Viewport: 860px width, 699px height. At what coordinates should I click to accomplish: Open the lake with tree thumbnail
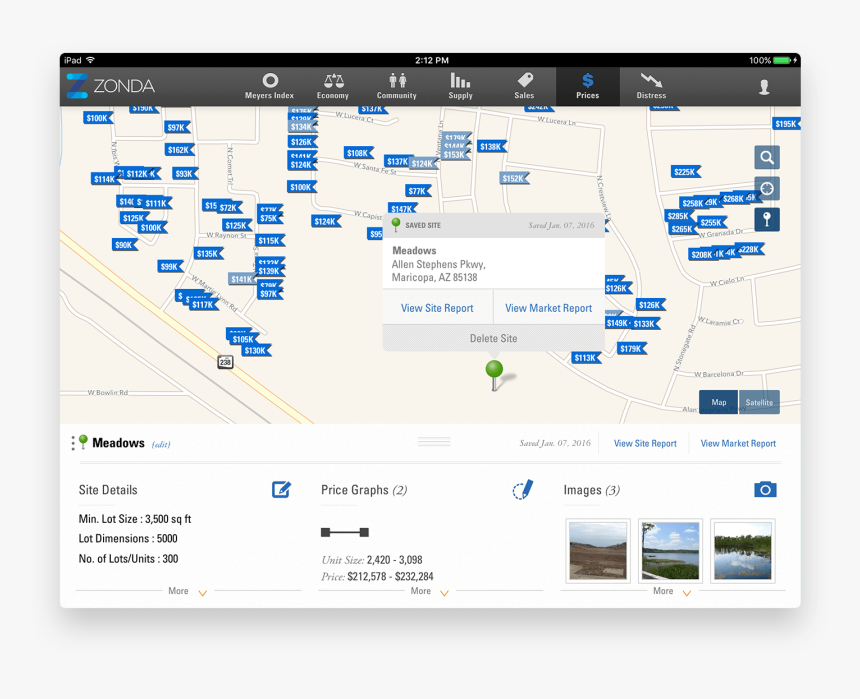coord(670,550)
